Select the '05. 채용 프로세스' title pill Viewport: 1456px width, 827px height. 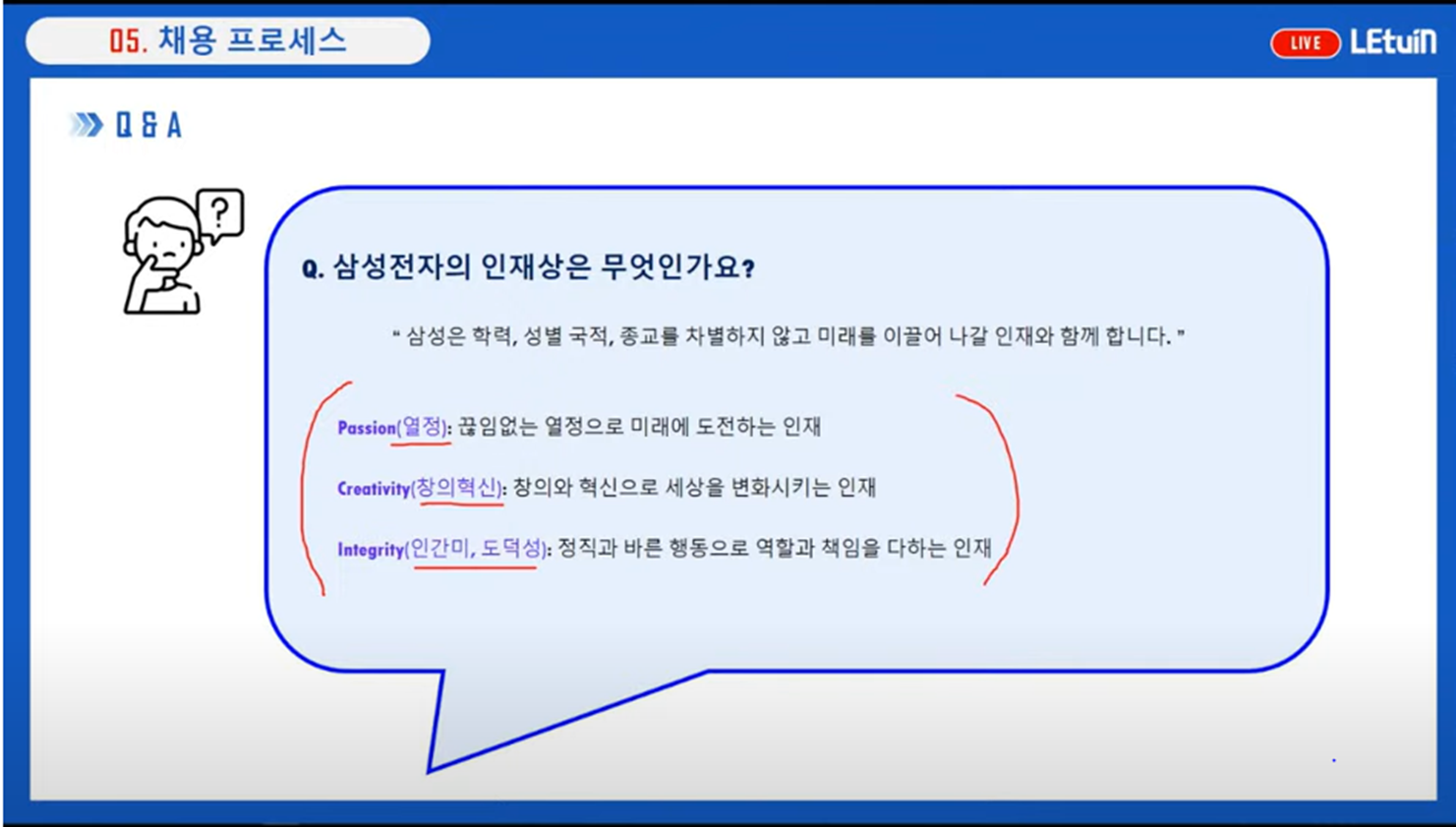click(228, 41)
